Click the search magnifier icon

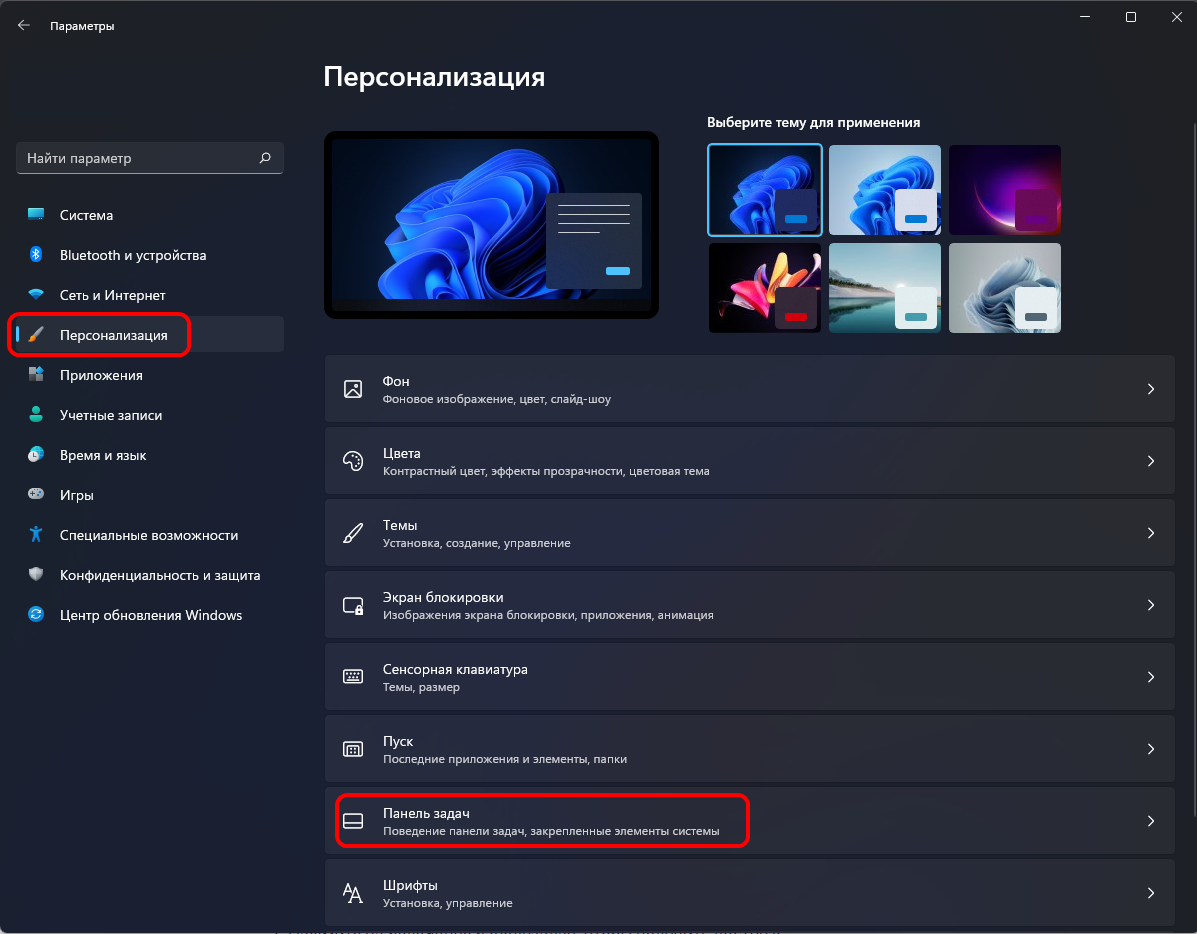pos(265,158)
